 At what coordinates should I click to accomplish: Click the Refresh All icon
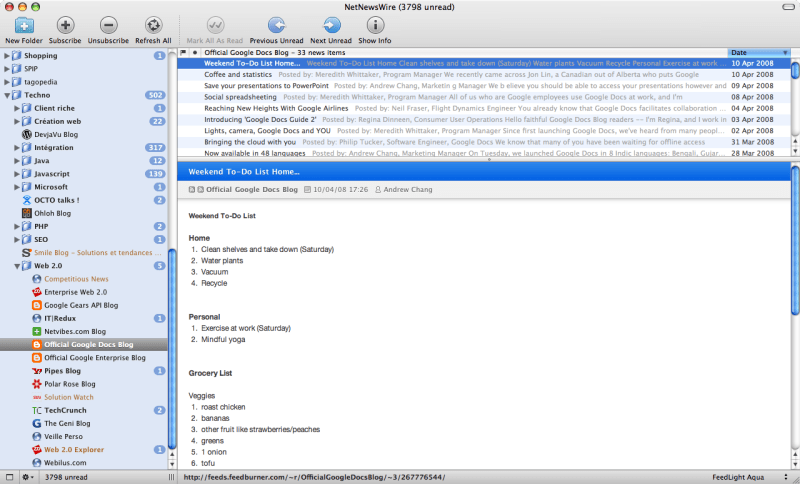pos(153,24)
